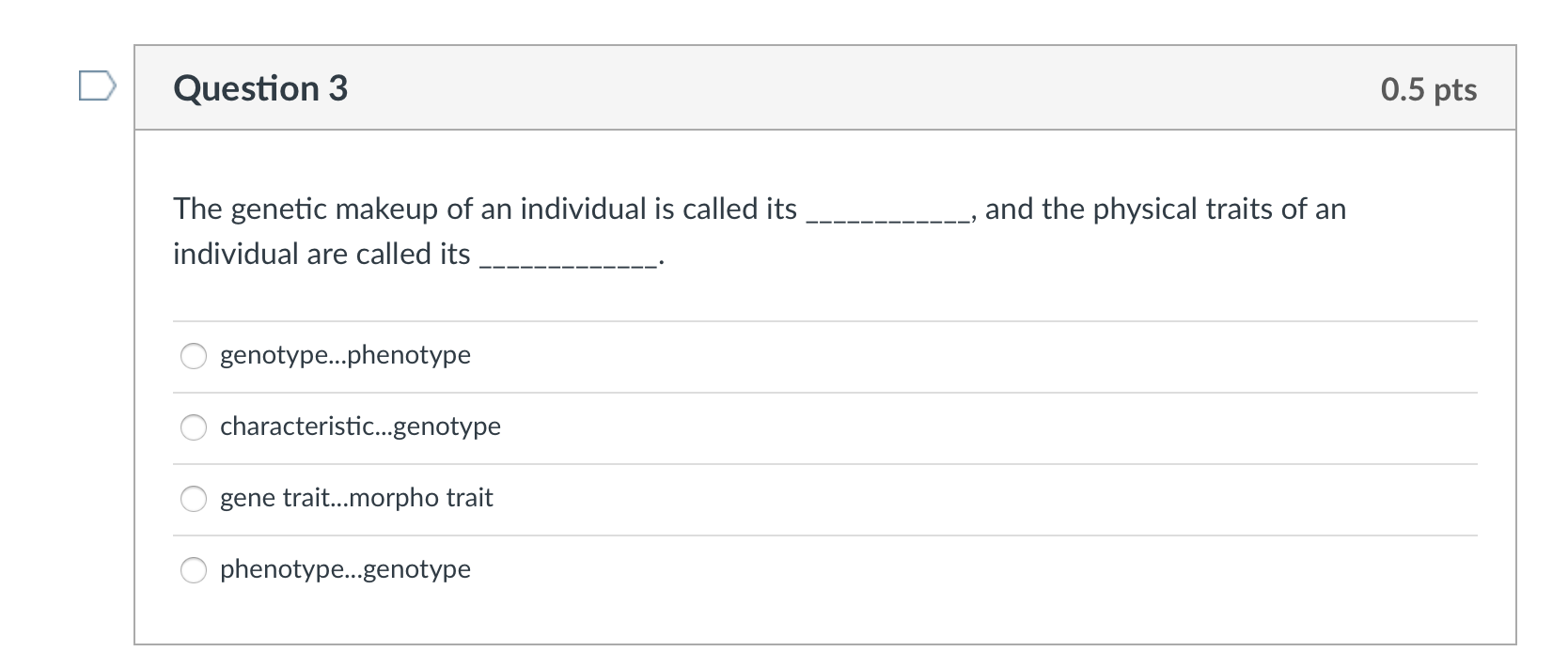
Task: Select the genotype...phenotype radio button
Action: point(194,356)
